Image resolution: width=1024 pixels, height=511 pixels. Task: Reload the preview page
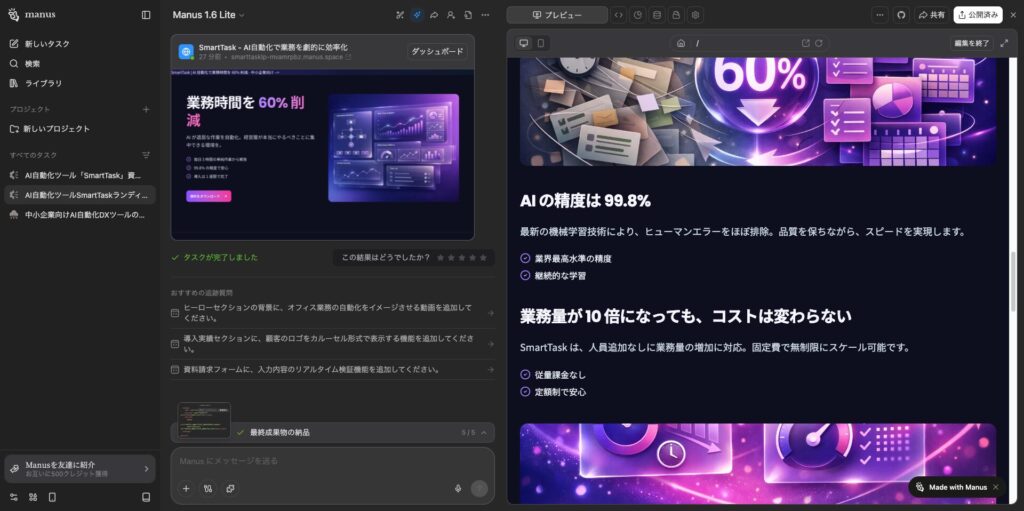(x=818, y=43)
